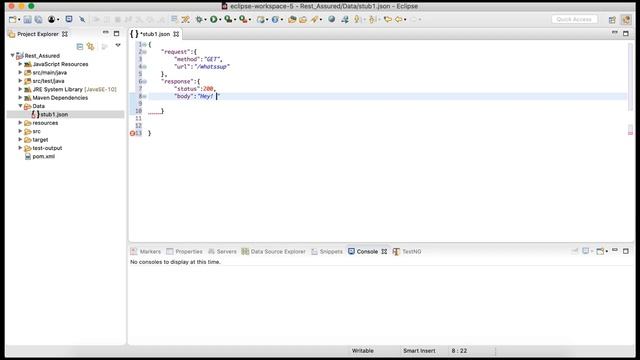Click the Quick Access search field

[574, 19]
